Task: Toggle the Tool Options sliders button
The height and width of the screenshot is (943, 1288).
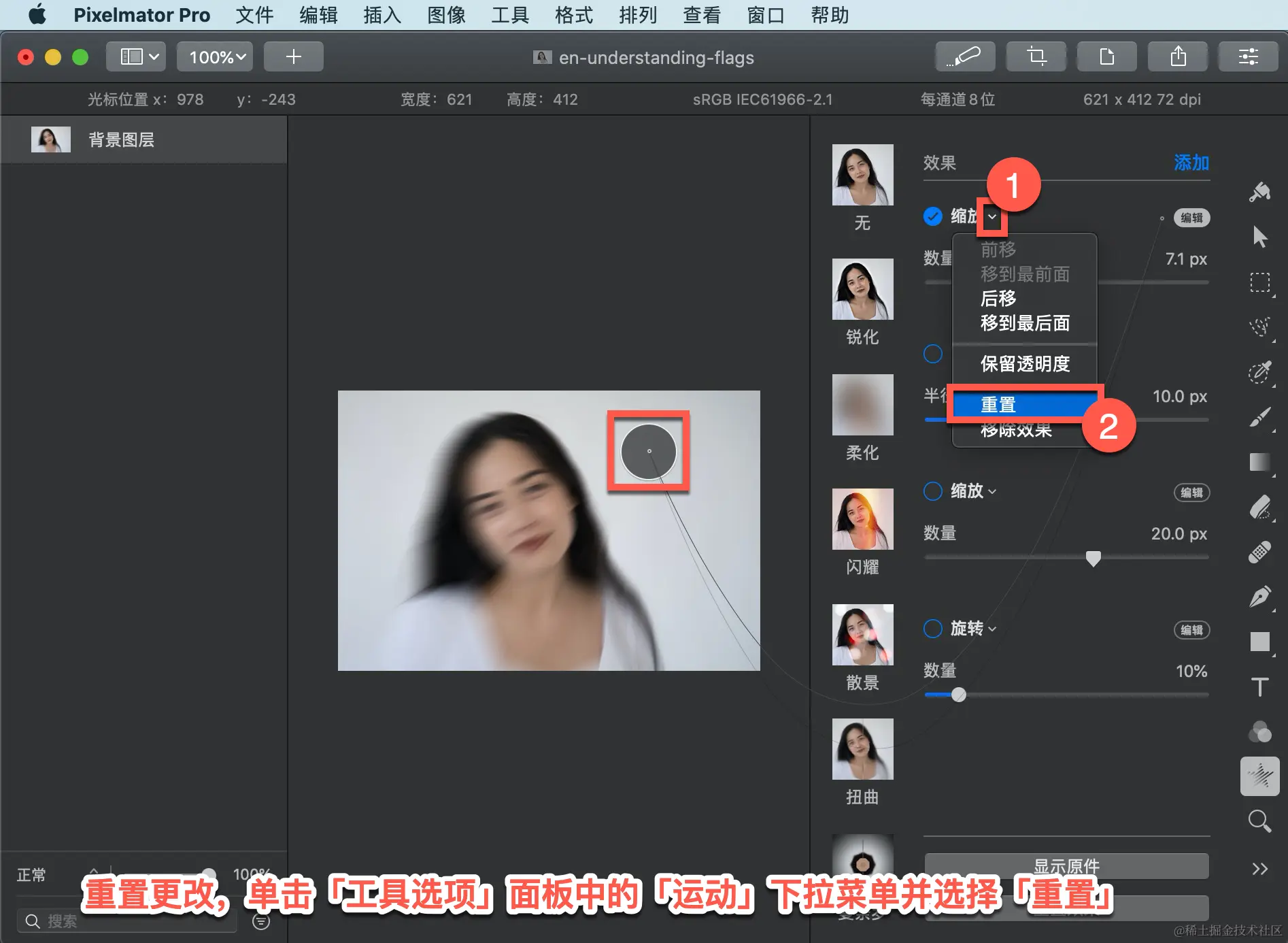Action: click(x=1249, y=56)
